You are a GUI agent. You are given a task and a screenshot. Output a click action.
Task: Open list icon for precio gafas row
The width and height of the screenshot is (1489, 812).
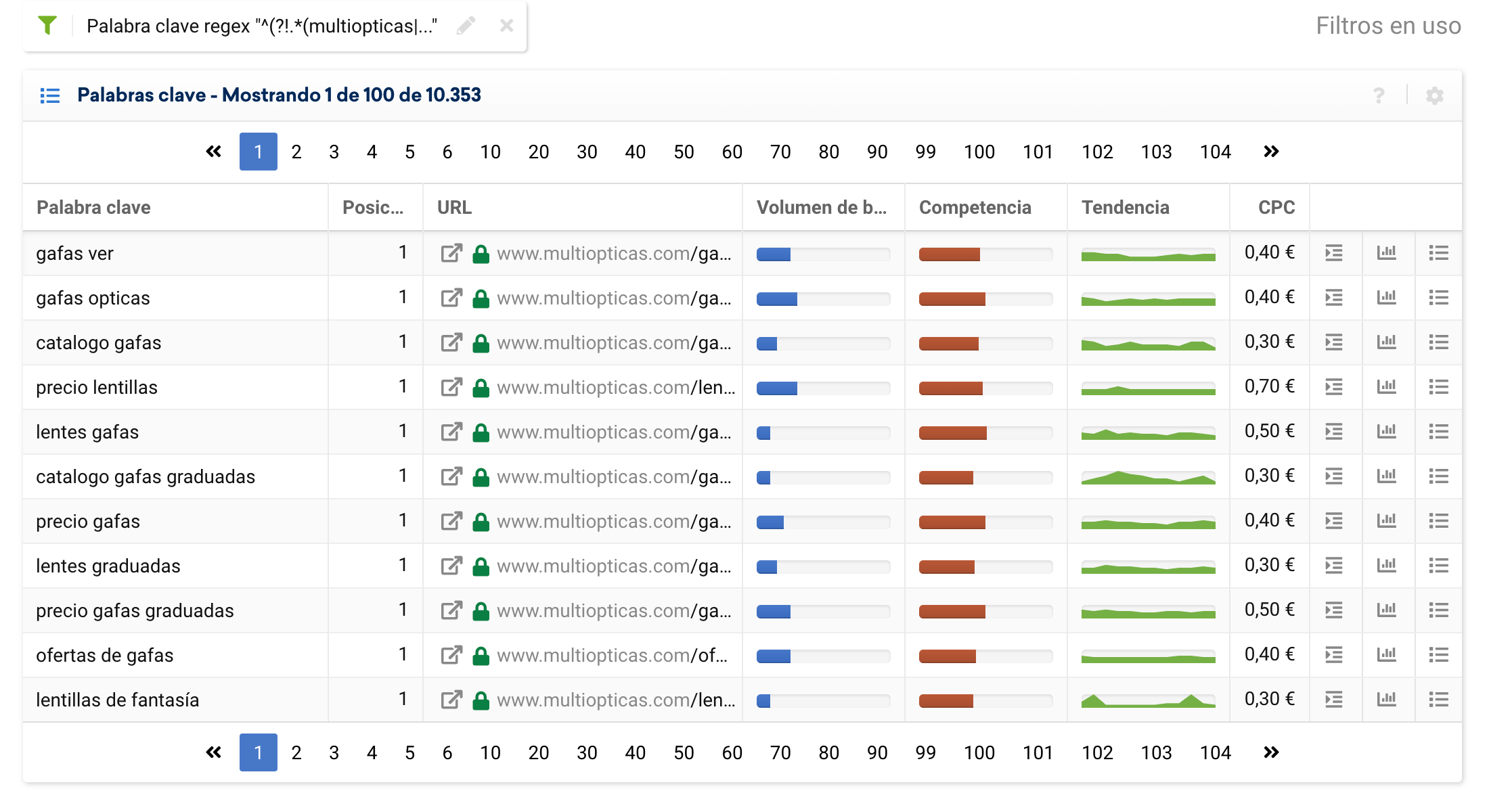[1439, 521]
